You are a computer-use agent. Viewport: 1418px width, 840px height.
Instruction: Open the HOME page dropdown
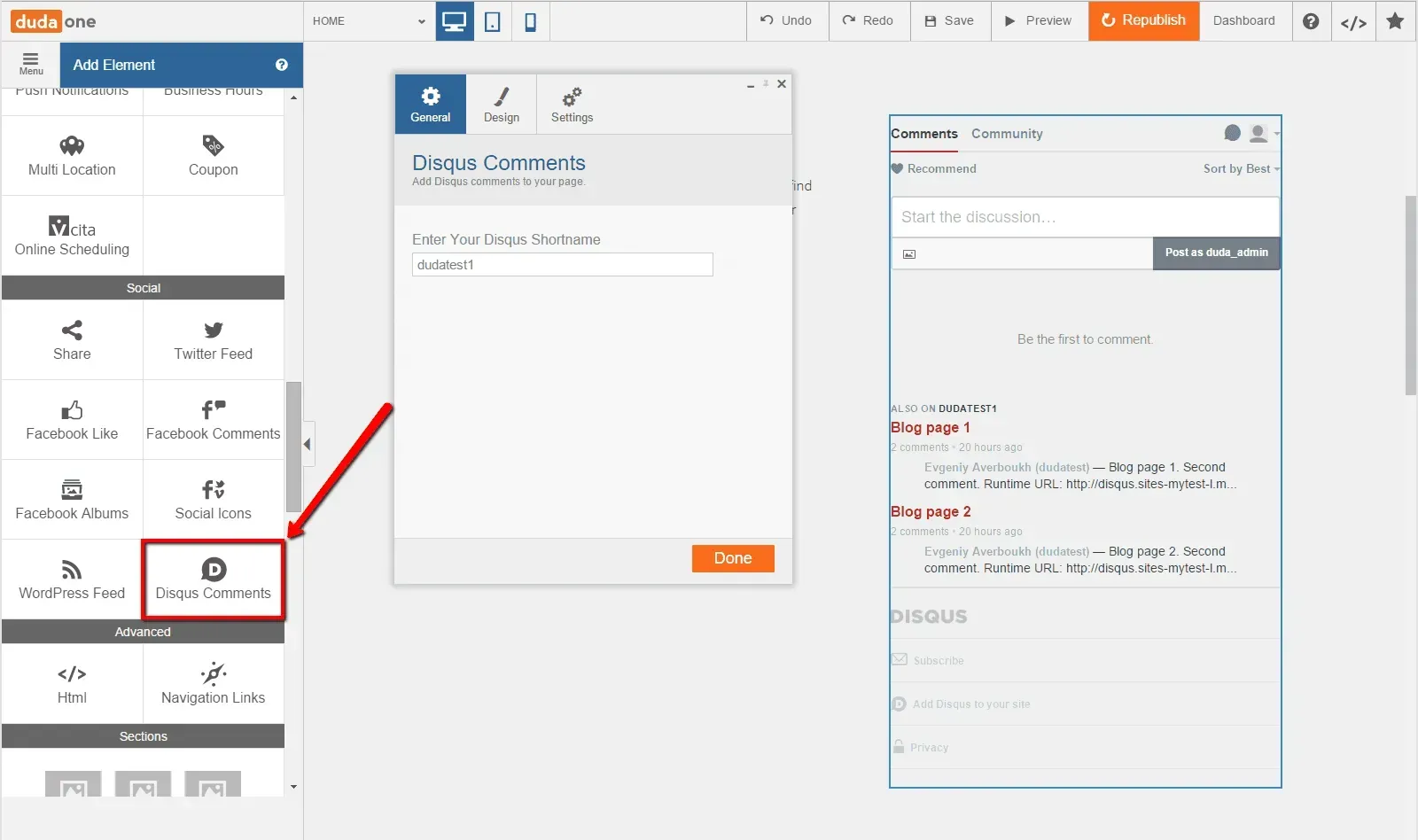(369, 21)
